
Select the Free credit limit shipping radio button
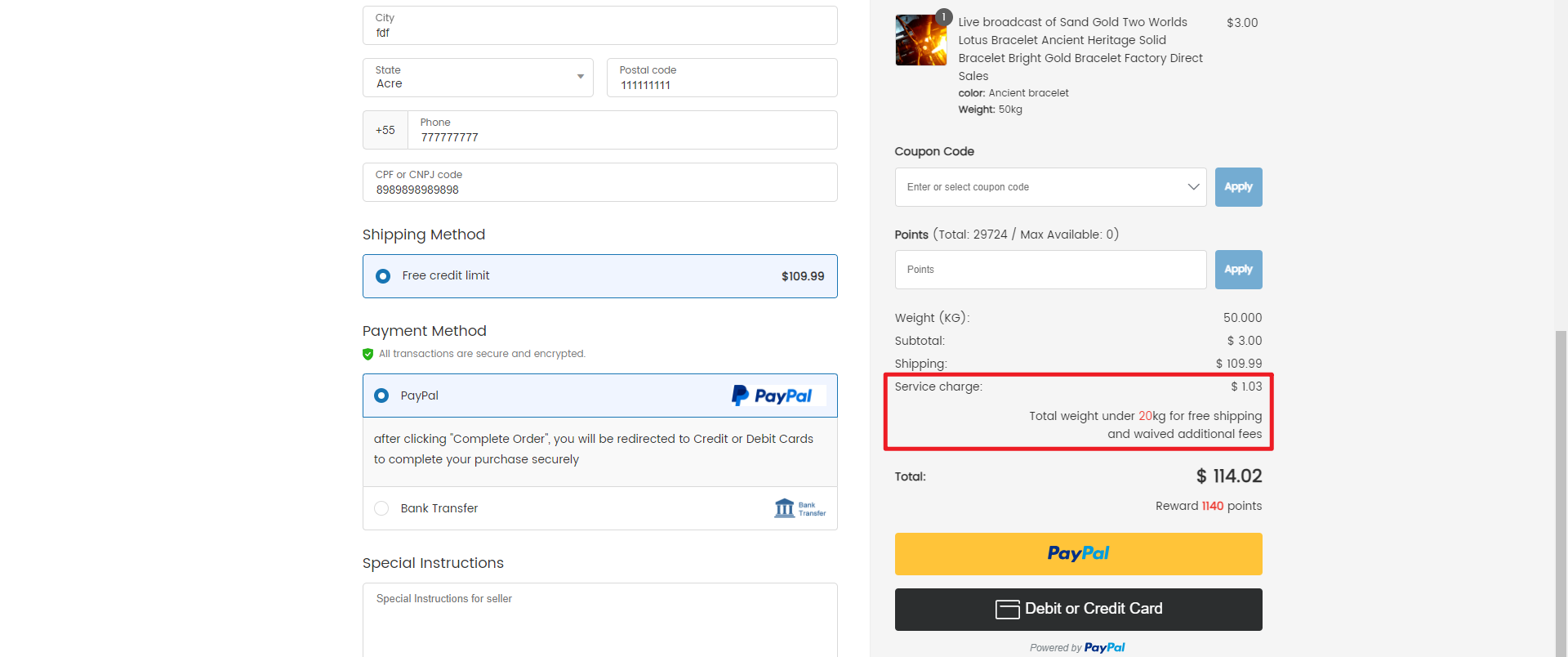pyautogui.click(x=383, y=276)
